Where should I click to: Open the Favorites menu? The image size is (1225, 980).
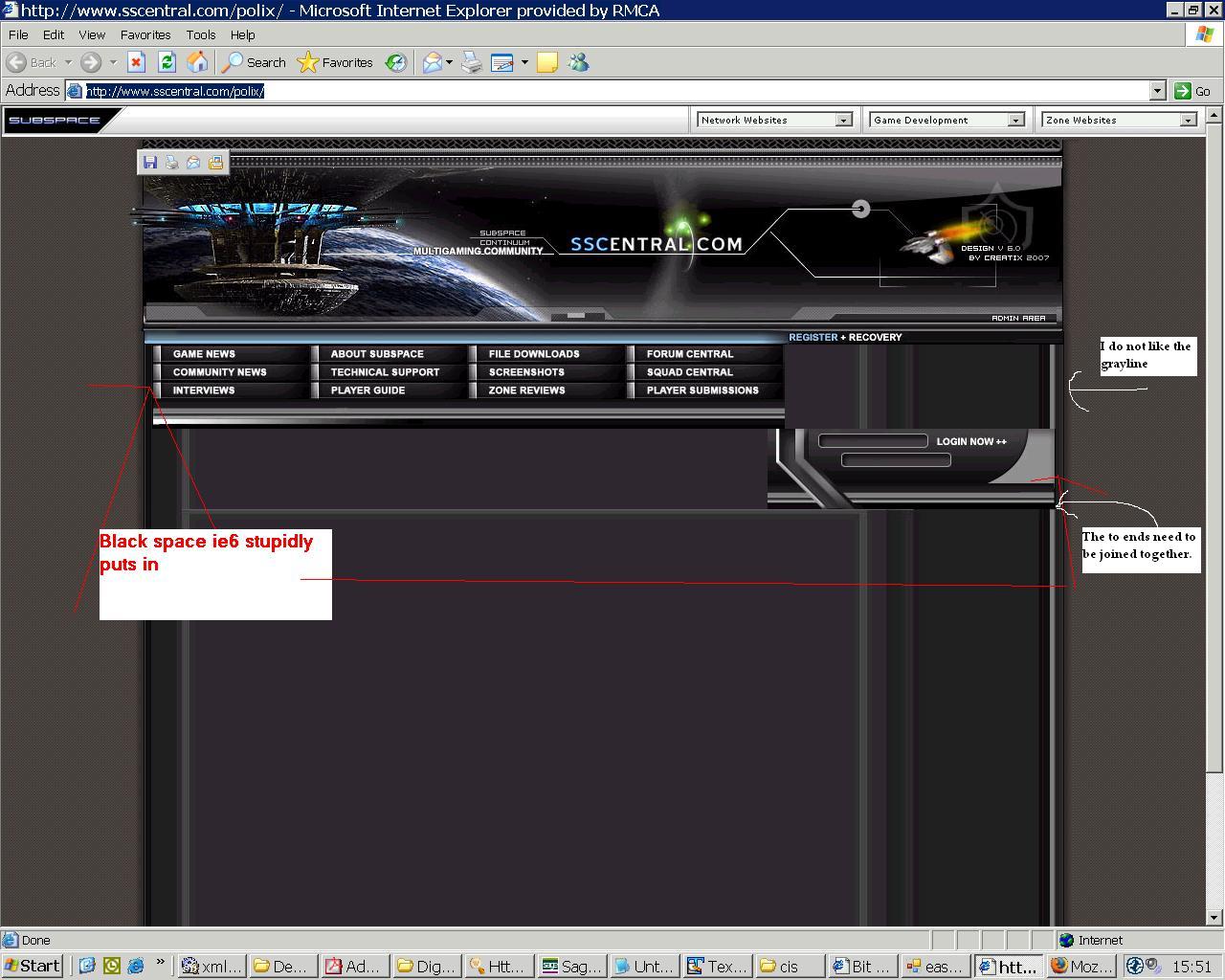pos(145,34)
